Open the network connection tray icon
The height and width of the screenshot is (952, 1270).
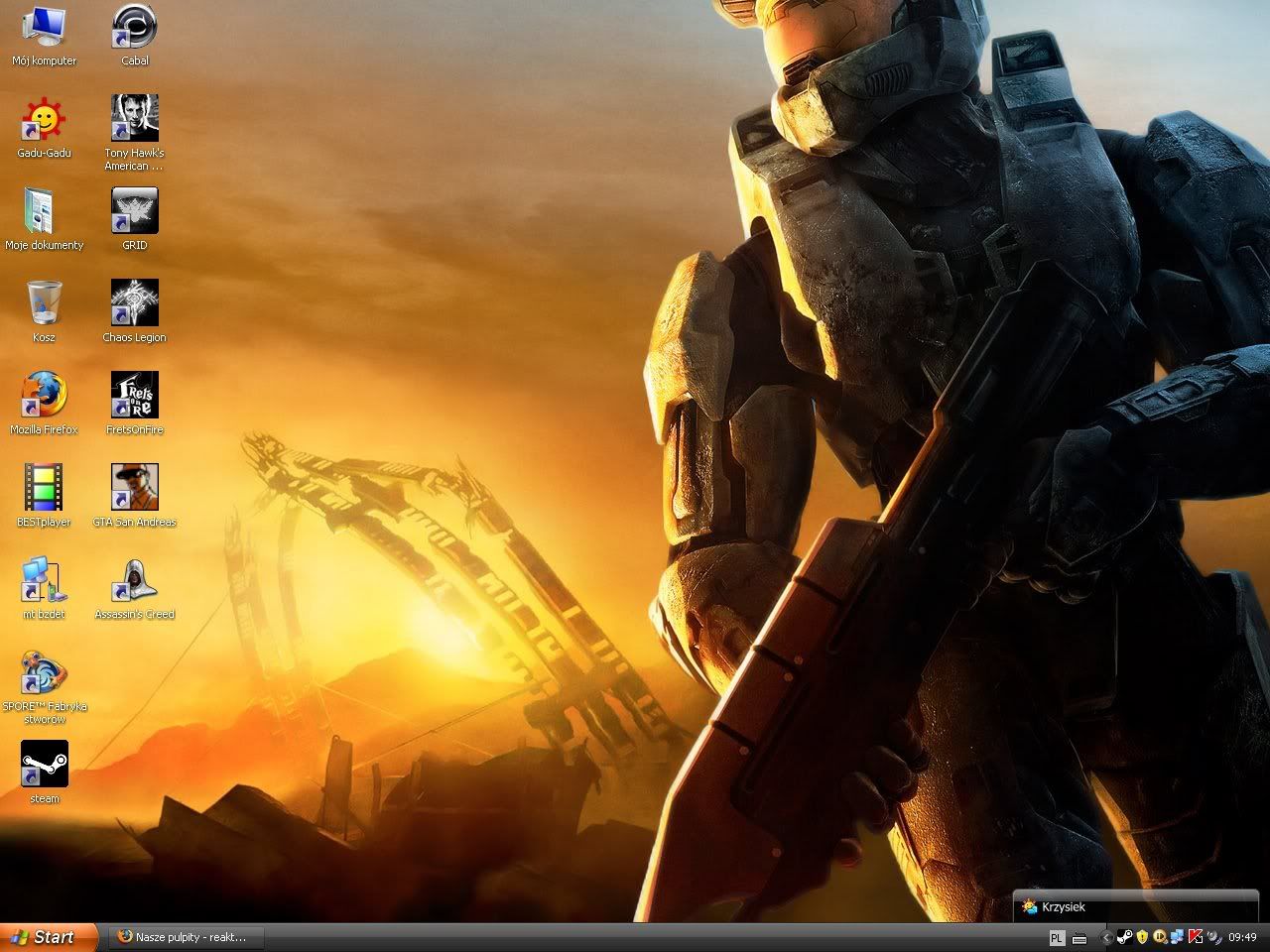point(1178,936)
